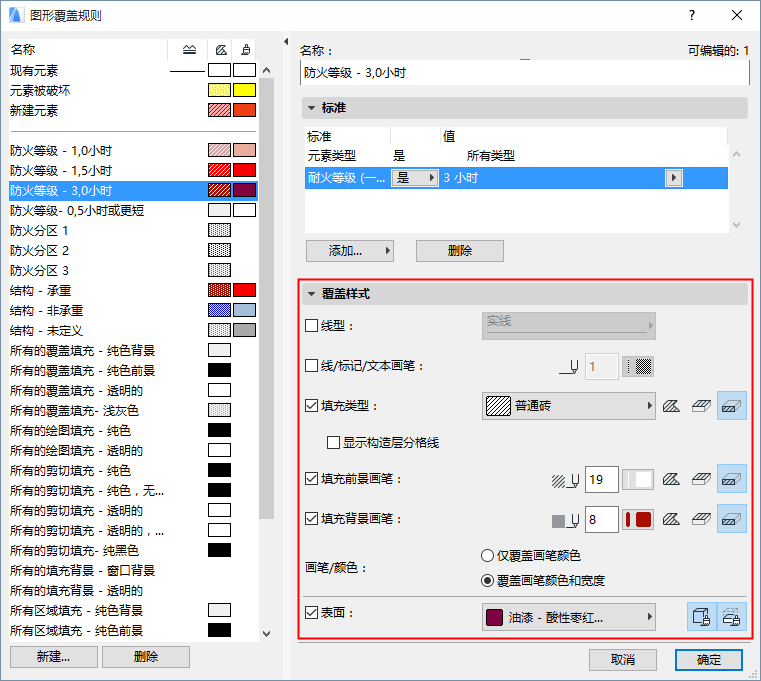Toggle cut fills icon in 填充前景画笔 row

(731, 480)
